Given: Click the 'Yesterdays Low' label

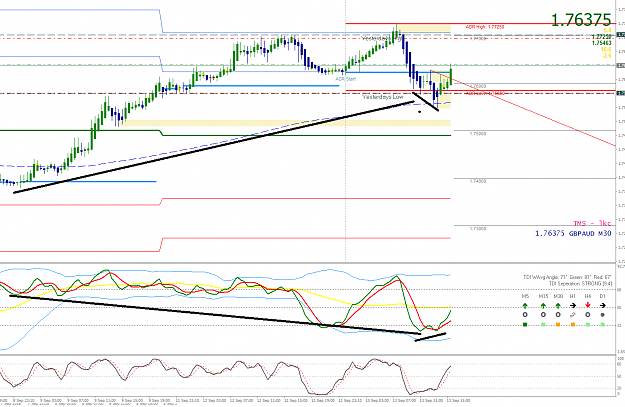Looking at the screenshot, I should pyautogui.click(x=383, y=97).
